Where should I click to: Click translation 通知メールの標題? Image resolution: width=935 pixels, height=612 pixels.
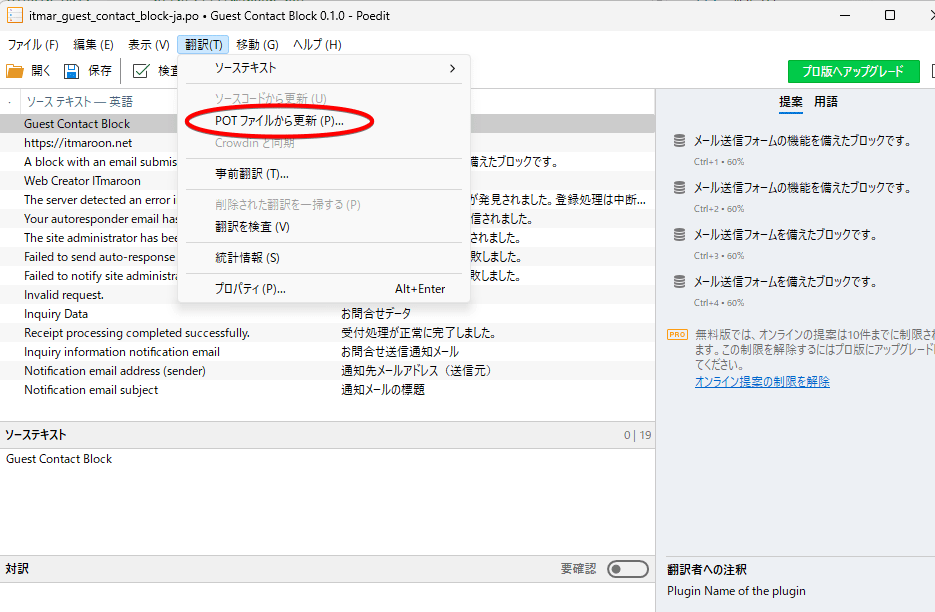pyautogui.click(x=383, y=390)
